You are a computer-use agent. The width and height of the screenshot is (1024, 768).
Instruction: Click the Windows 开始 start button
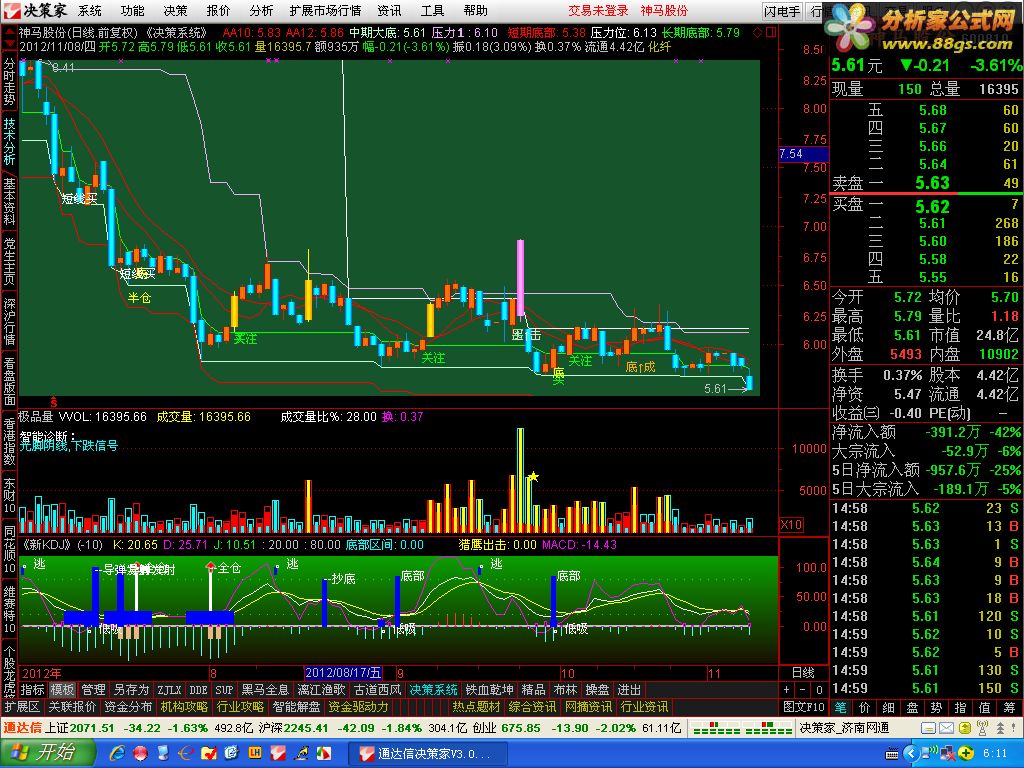pos(47,753)
